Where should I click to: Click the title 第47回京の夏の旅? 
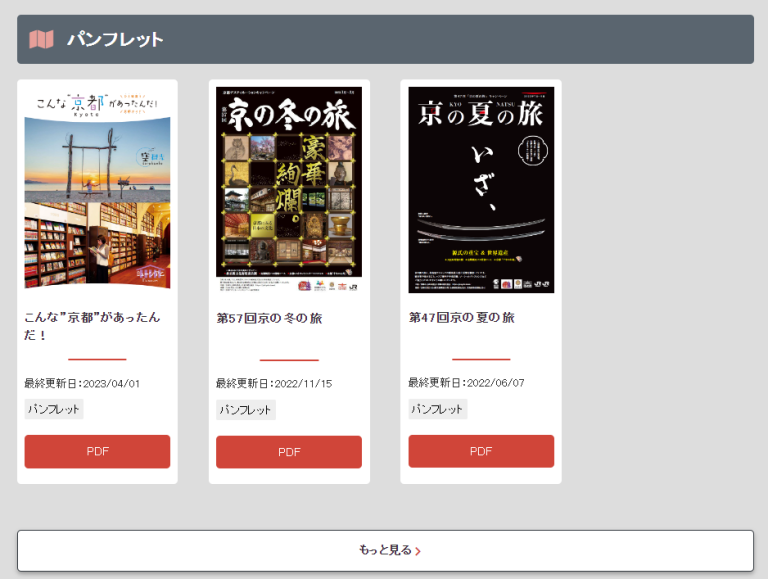[x=461, y=317]
